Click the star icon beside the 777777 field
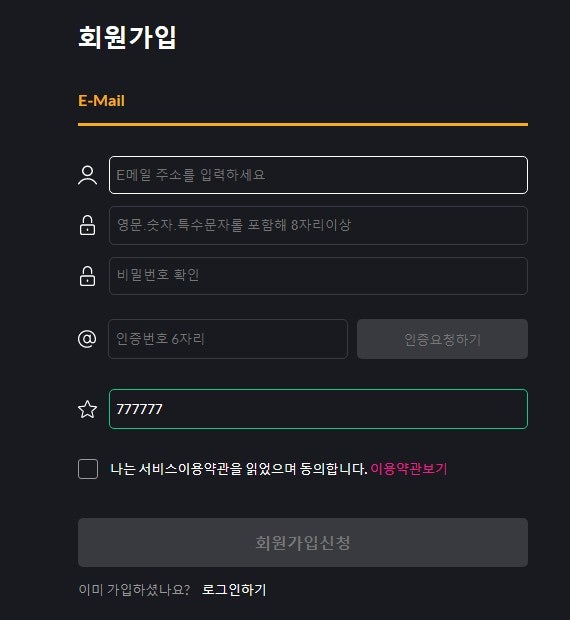 click(87, 409)
